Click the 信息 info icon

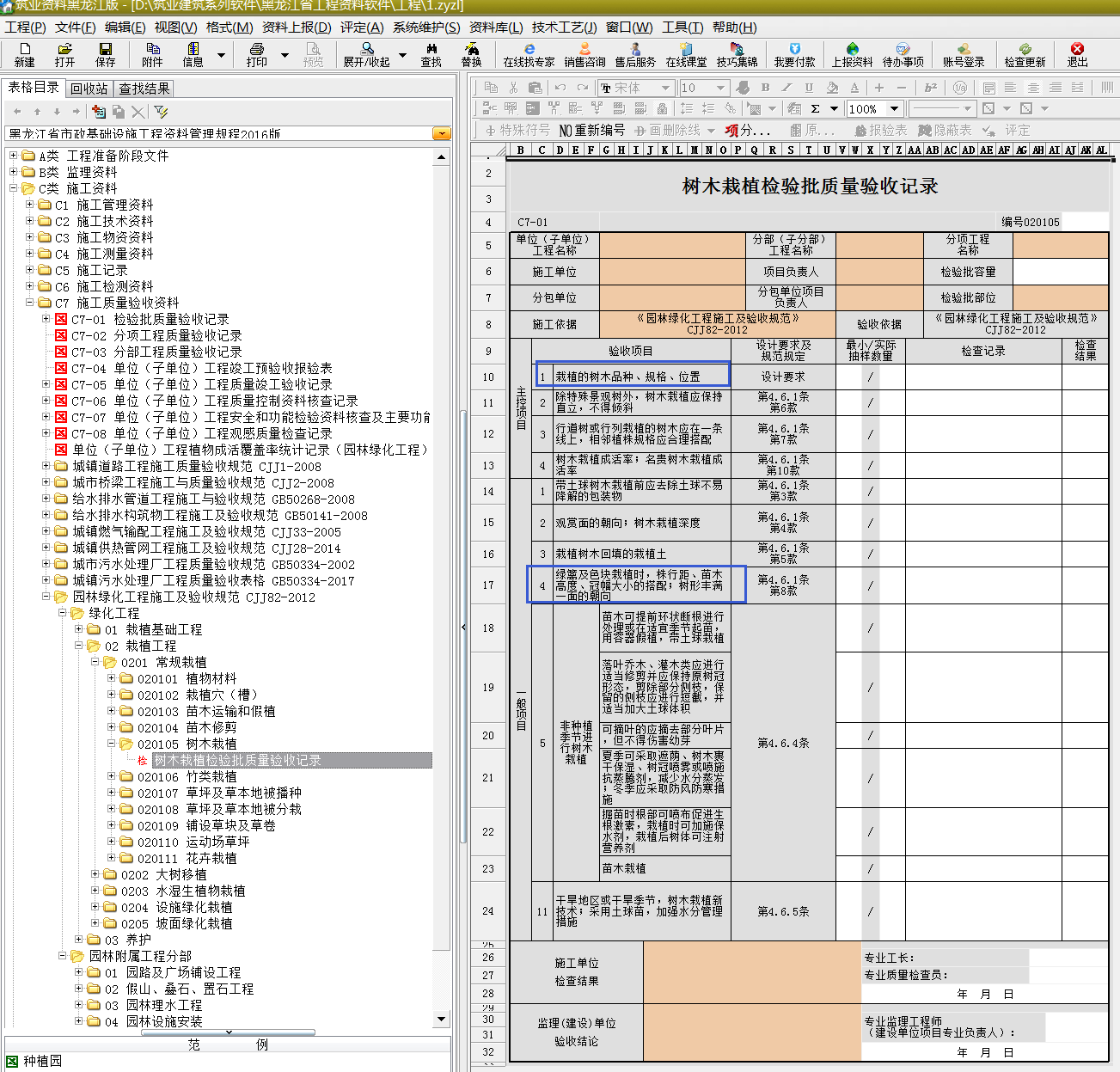pyautogui.click(x=193, y=55)
